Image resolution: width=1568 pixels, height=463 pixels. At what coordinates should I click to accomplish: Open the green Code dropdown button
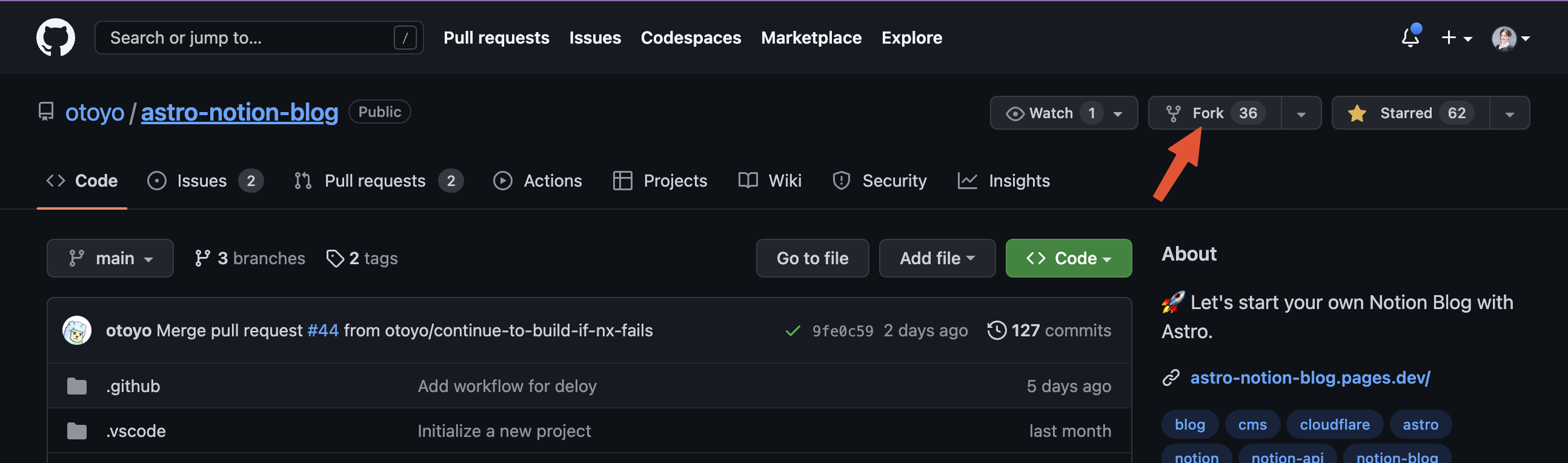(x=1068, y=258)
